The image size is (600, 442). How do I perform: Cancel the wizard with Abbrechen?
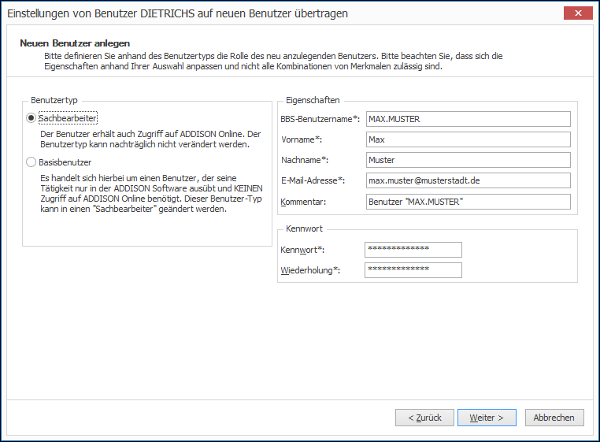[x=554, y=418]
